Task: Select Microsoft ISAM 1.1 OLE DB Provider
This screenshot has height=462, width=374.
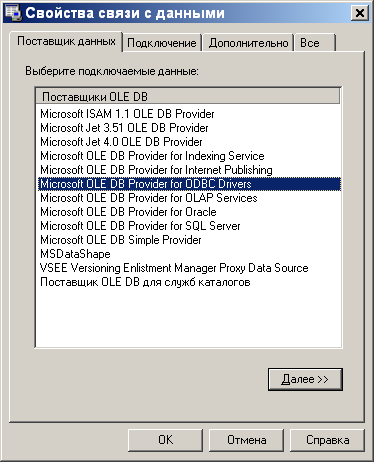Action: coord(127,114)
